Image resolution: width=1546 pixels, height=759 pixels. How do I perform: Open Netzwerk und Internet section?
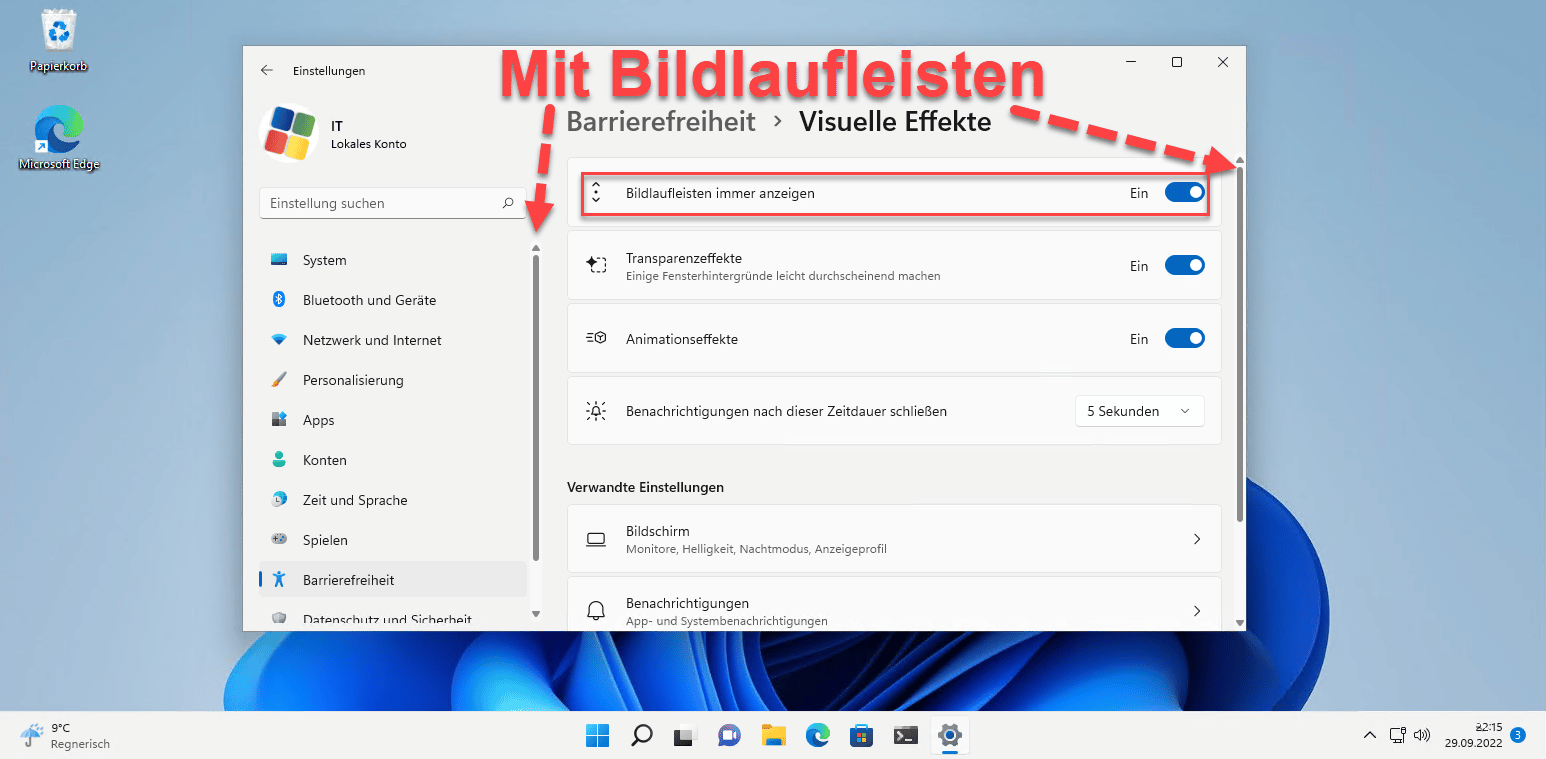click(x=392, y=340)
